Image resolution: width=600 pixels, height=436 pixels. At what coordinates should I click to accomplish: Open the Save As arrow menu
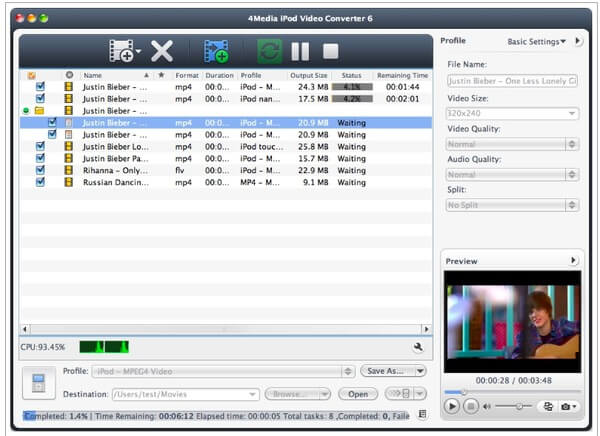(x=420, y=371)
